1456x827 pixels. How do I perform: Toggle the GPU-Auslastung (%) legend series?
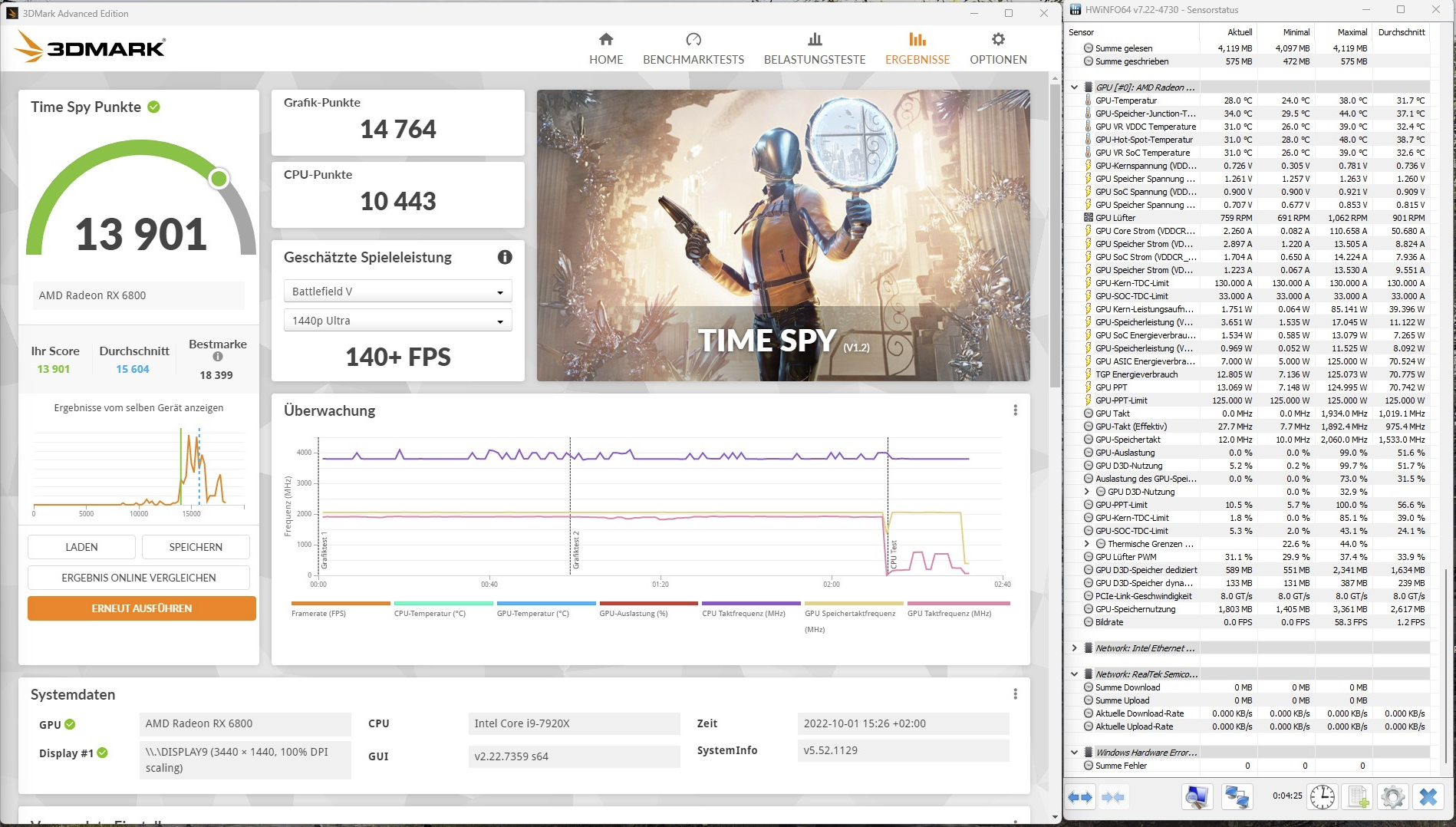tap(649, 610)
